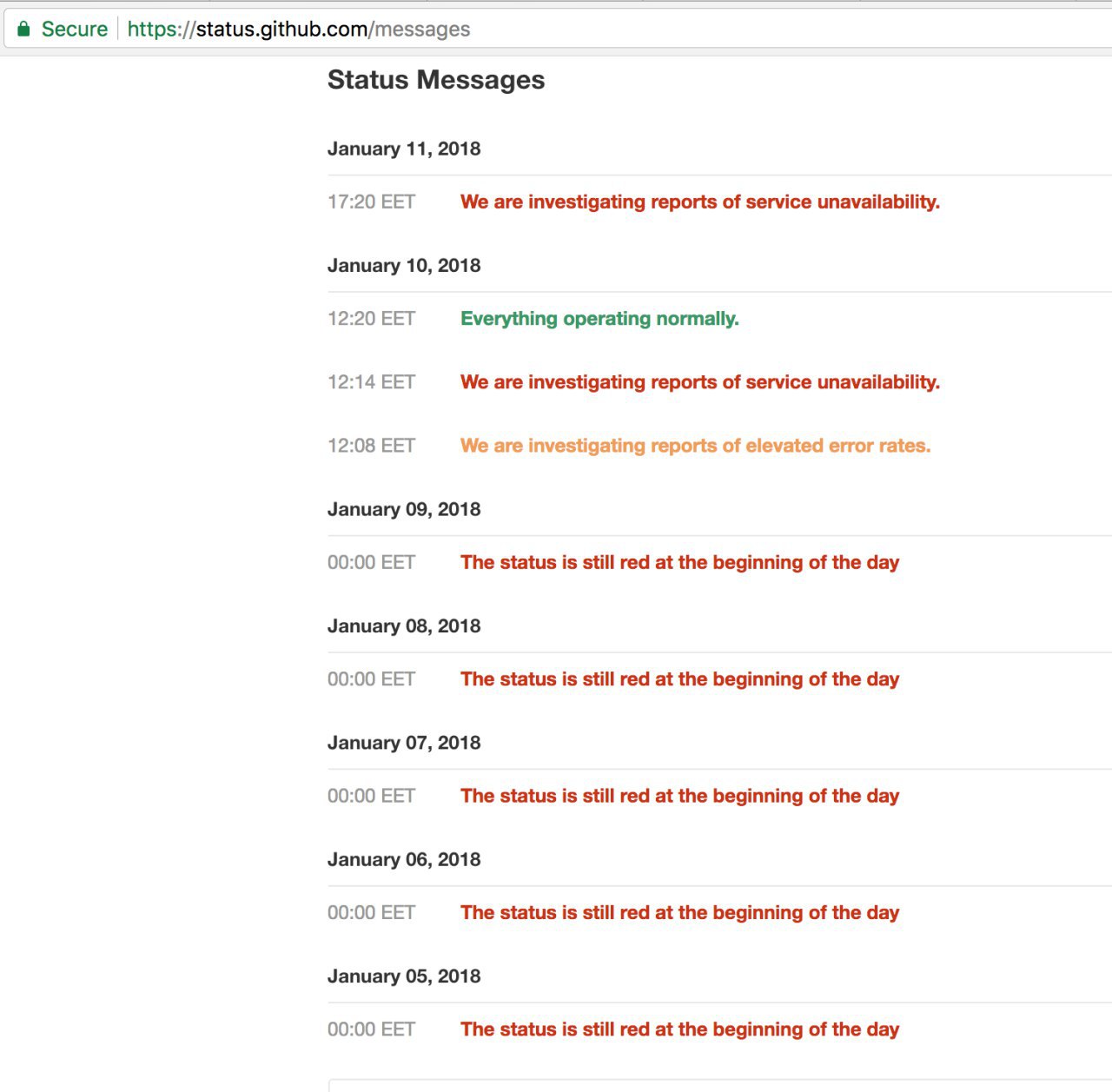
Task: Select the January 10, 2018 date heading
Action: 404,265
